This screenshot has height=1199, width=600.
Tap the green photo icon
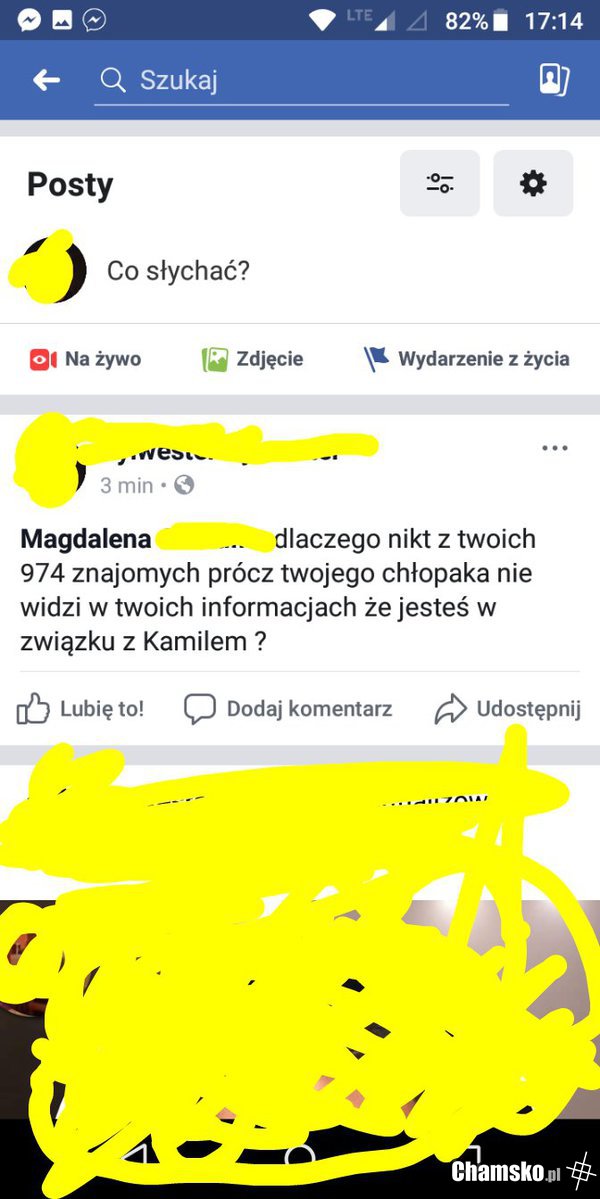[x=215, y=359]
